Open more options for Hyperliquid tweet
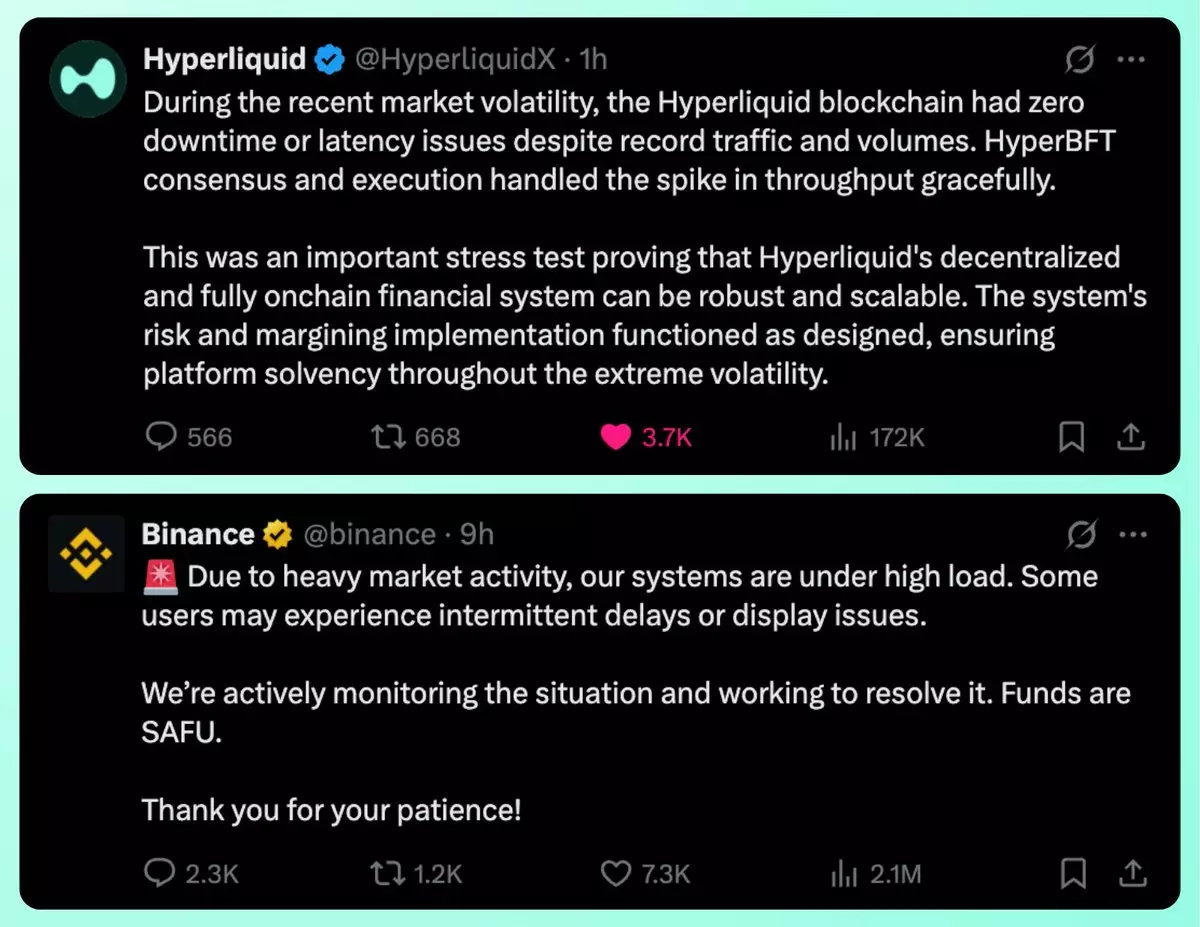The height and width of the screenshot is (927, 1200). click(x=1130, y=61)
